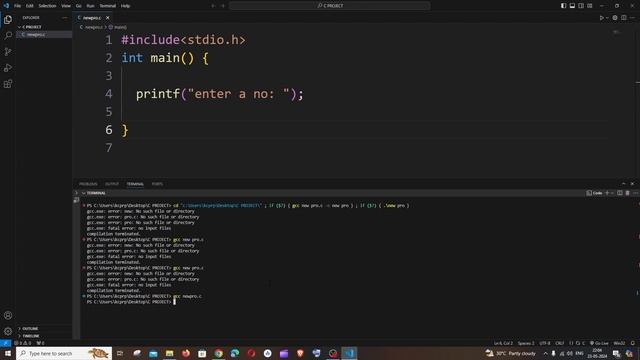Screen dimensions: 640x360
Task: Add a new terminal with plus icon
Action: [607, 193]
